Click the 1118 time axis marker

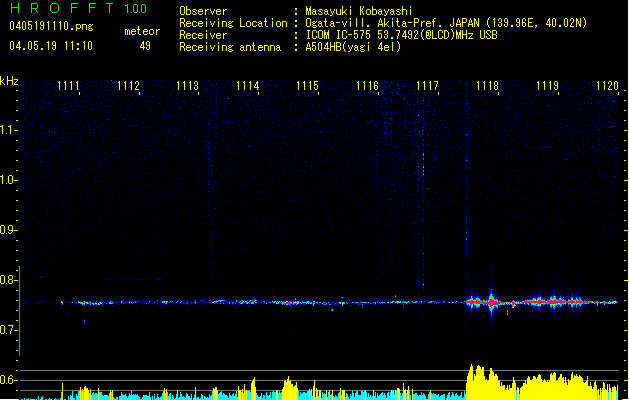click(487, 86)
